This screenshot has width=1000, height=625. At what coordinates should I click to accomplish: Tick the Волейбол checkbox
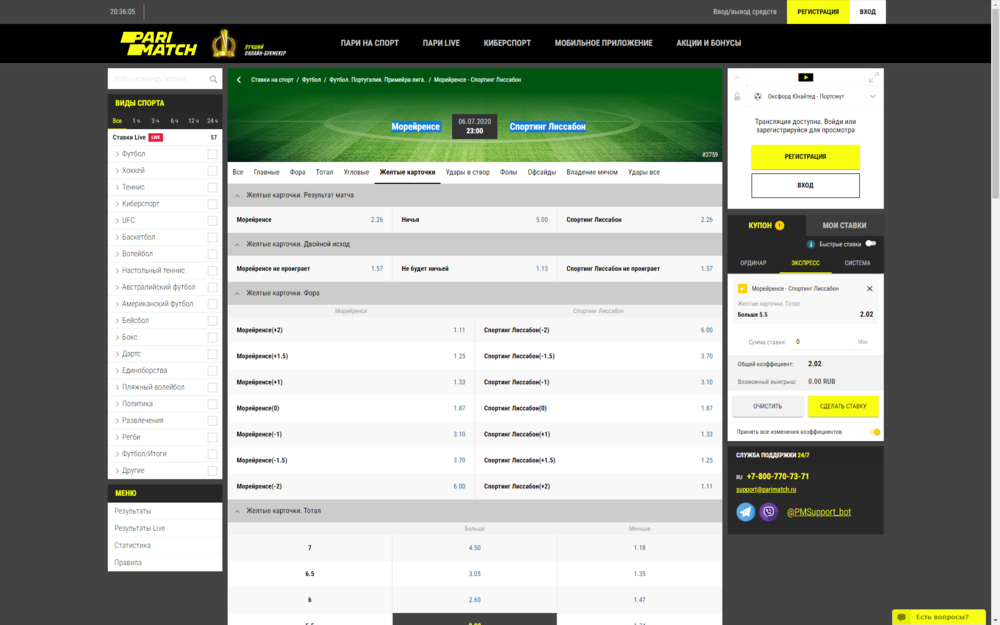(212, 254)
